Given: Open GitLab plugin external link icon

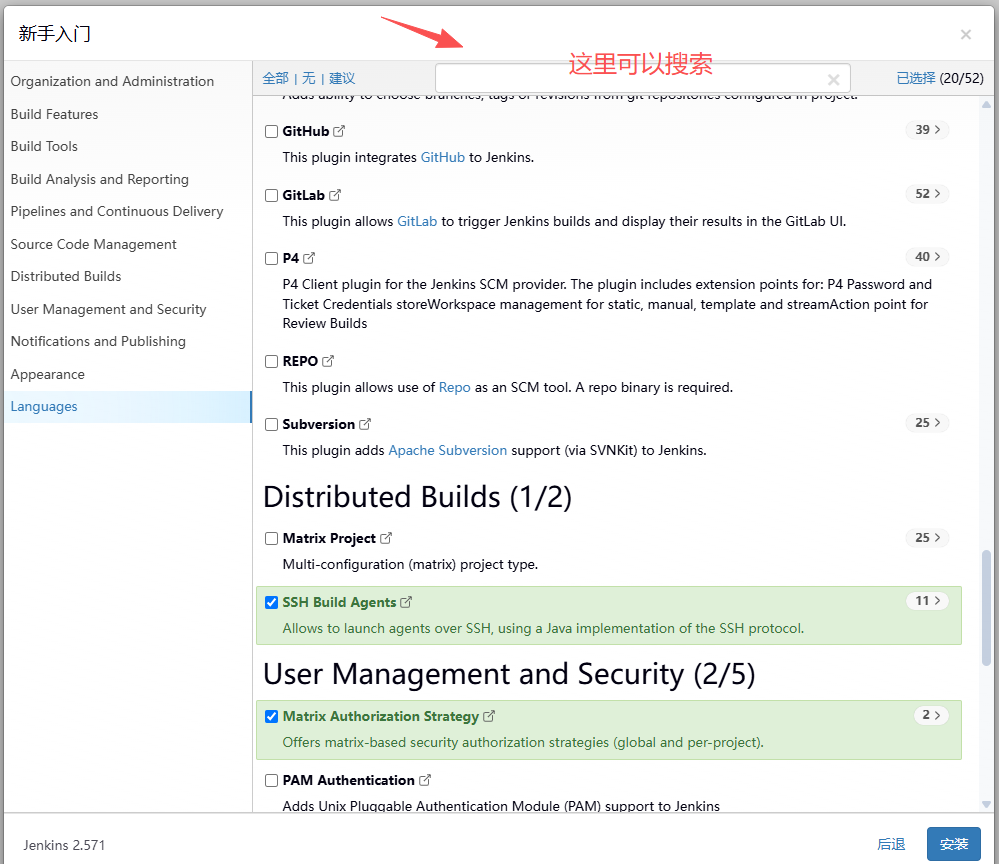Looking at the screenshot, I should [335, 195].
